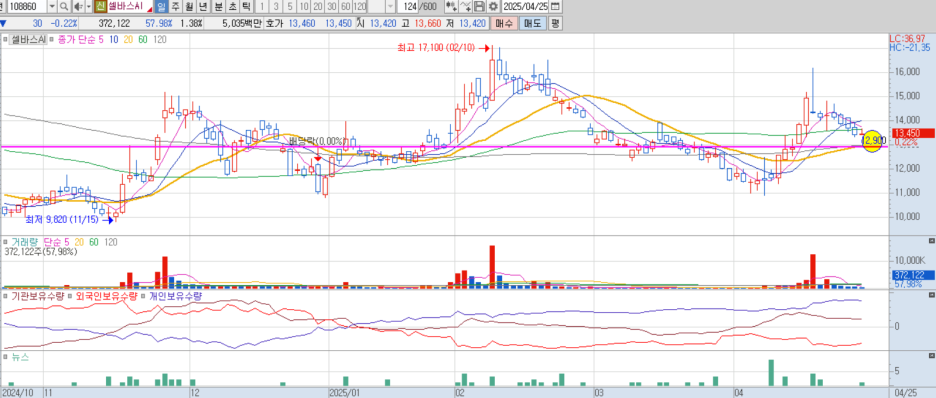This screenshot has width=936, height=398.
Task: Toggle small square before 종가 단순 legend
Action: click(x=51, y=39)
